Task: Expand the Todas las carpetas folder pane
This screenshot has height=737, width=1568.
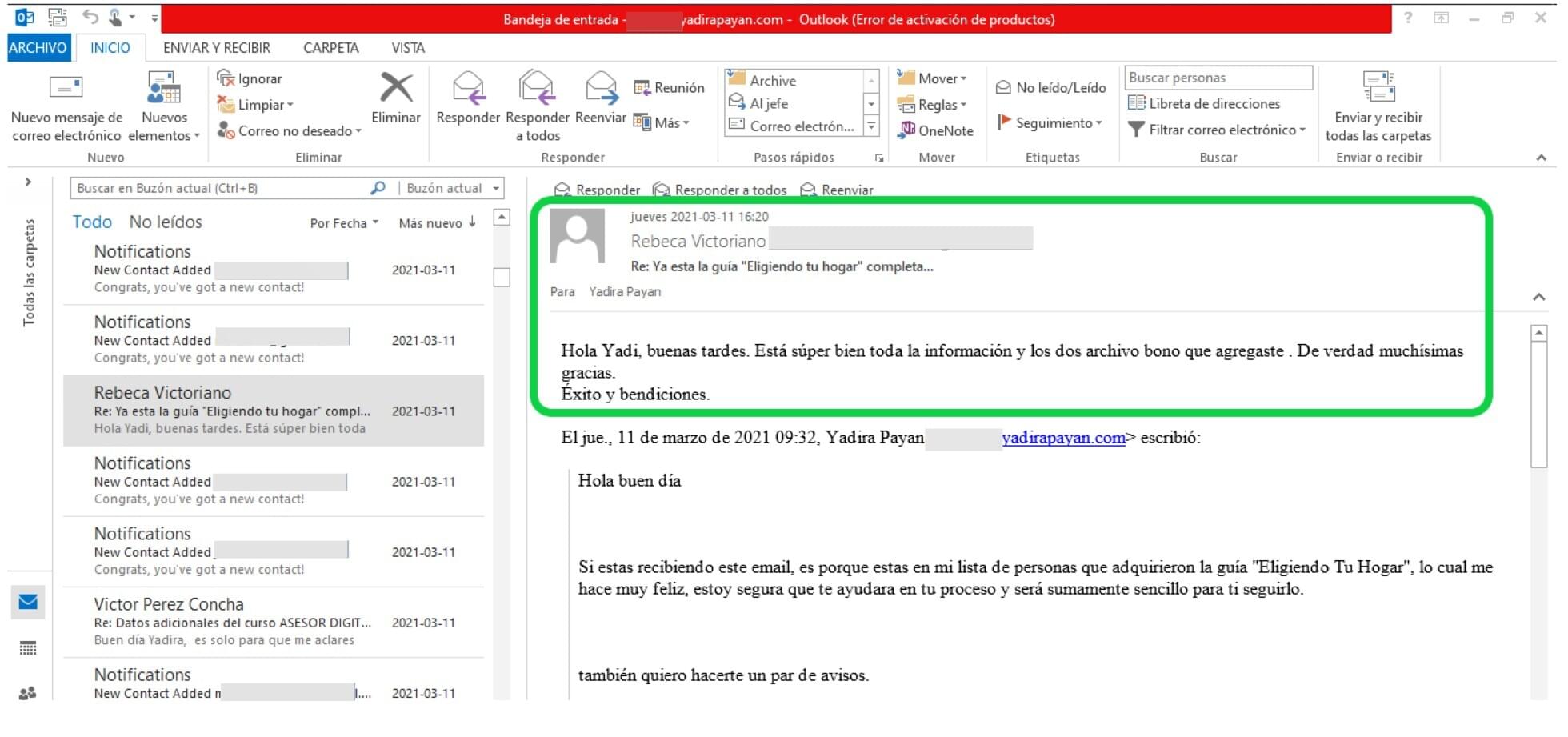Action: click(28, 182)
